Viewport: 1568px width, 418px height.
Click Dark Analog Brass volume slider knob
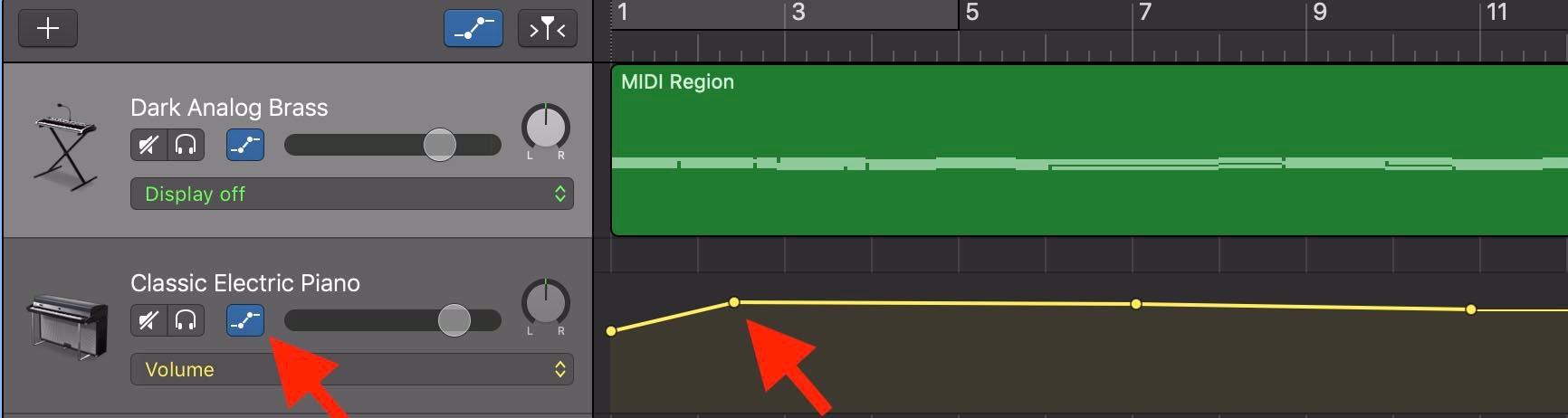(x=440, y=145)
